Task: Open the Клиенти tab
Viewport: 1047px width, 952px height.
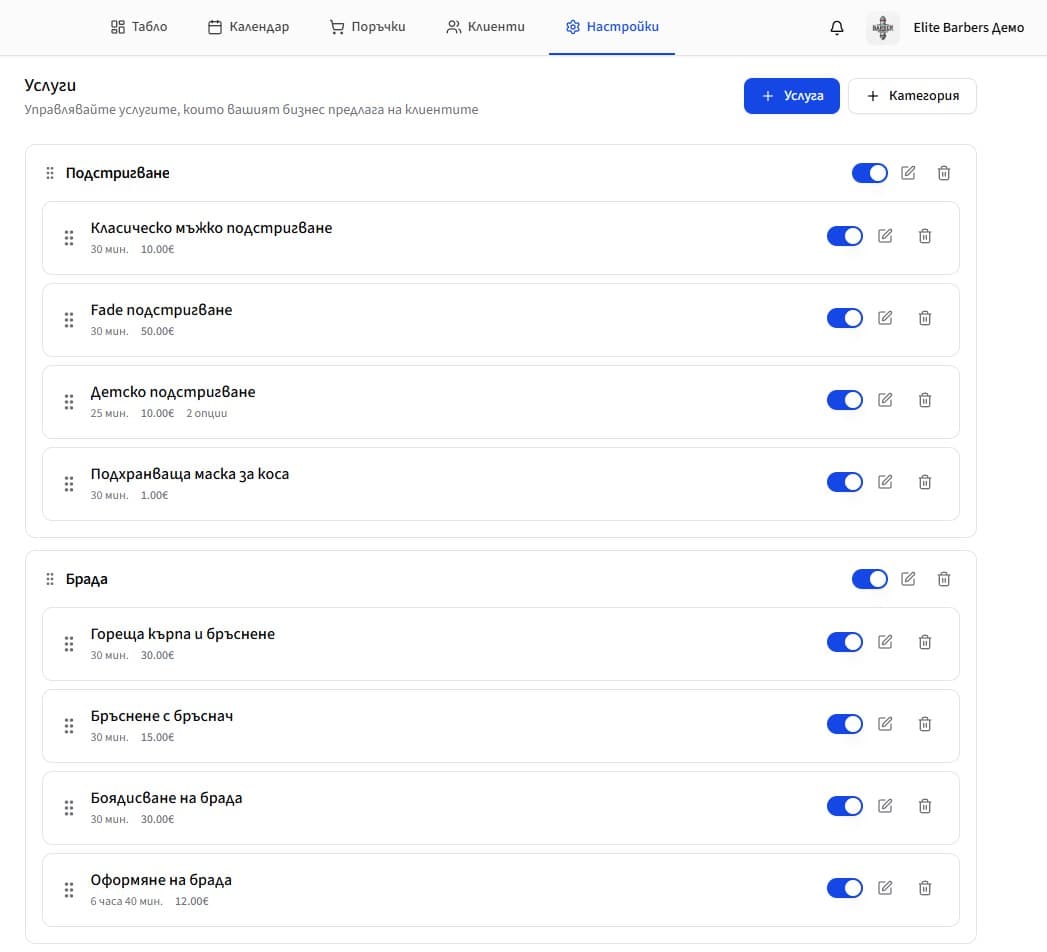Action: click(x=486, y=27)
